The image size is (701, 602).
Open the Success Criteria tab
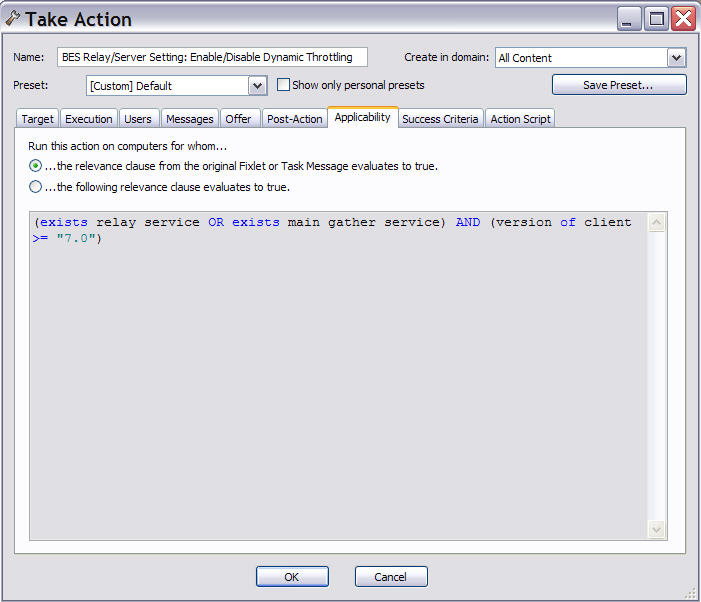pyautogui.click(x=440, y=119)
